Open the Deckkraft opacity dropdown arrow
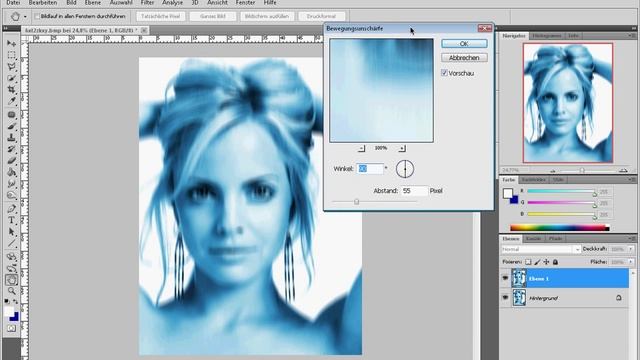Viewport: 640px width, 360px height. [x=631, y=249]
